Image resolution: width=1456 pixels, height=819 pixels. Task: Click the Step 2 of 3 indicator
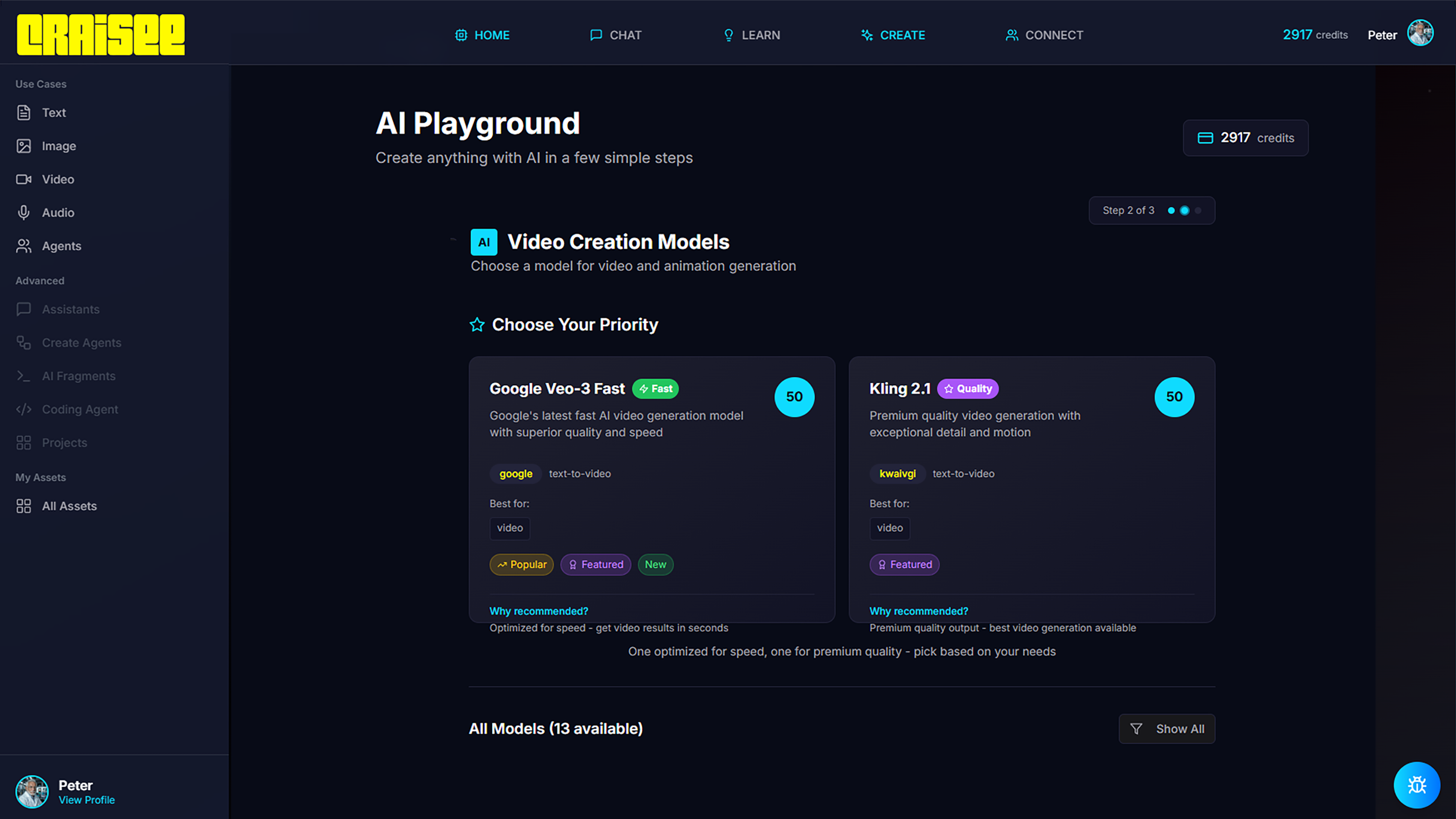point(1152,210)
